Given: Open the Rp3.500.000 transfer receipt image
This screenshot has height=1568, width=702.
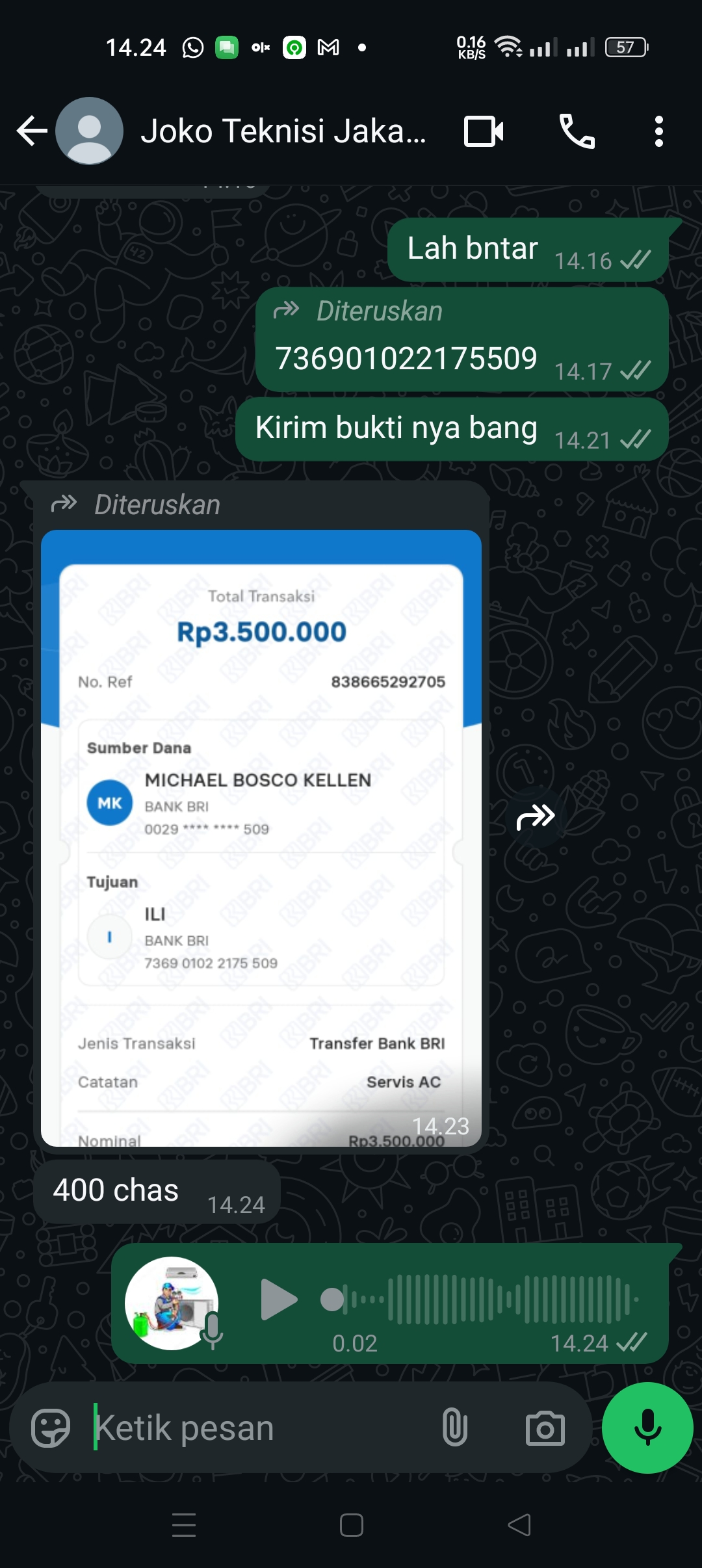Looking at the screenshot, I should click(261, 838).
